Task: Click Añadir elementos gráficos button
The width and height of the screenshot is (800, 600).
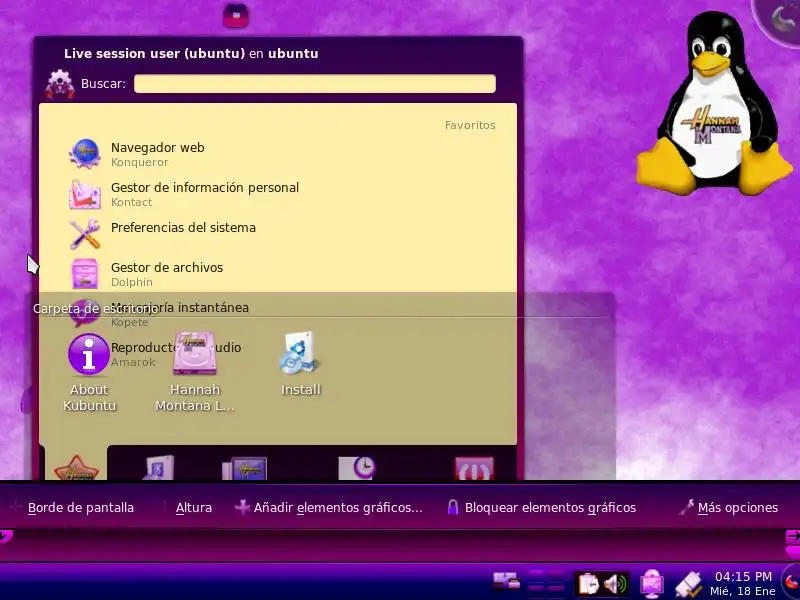Action: tap(329, 508)
